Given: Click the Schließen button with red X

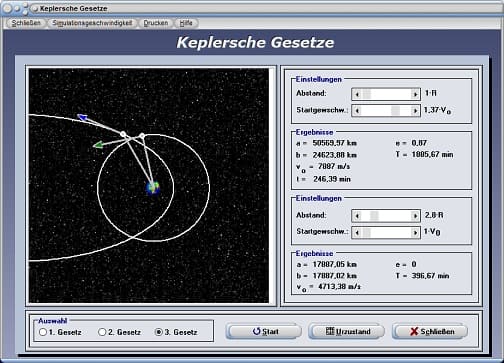Looking at the screenshot, I should click(430, 332).
